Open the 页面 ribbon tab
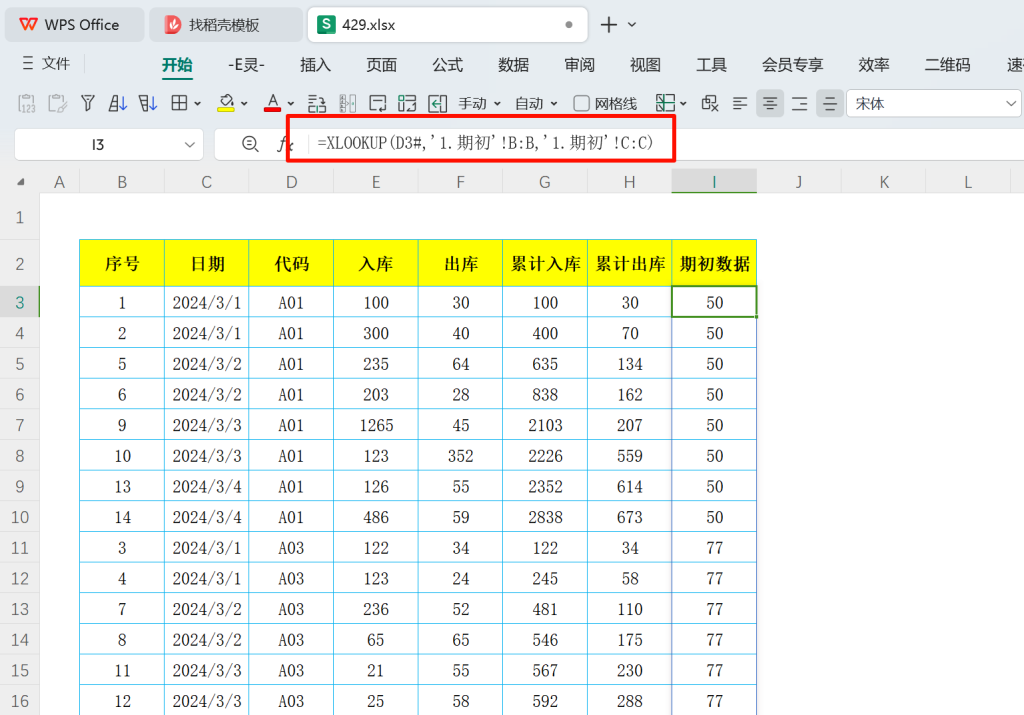Viewport: 1024px width, 715px height. coord(381,65)
